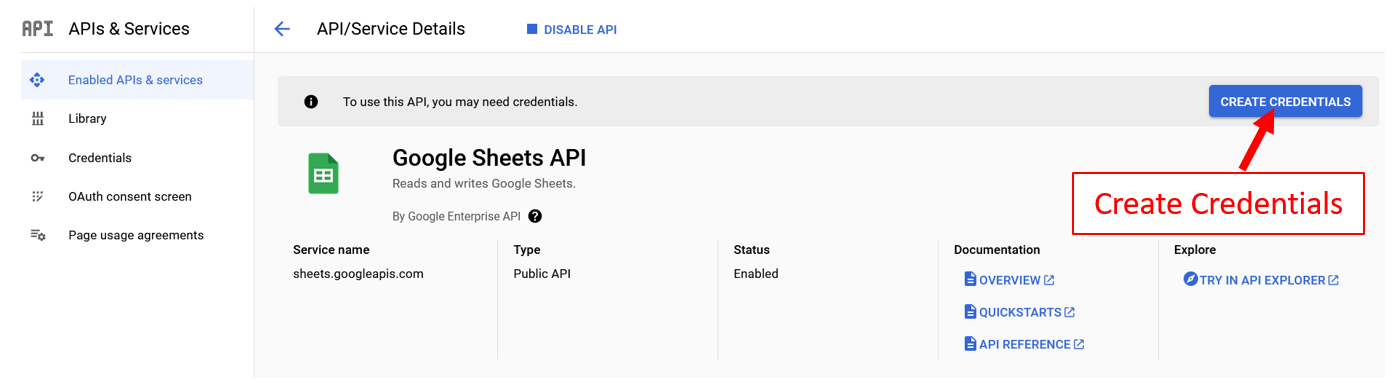Open Try in API Explorer link

[x=1261, y=280]
